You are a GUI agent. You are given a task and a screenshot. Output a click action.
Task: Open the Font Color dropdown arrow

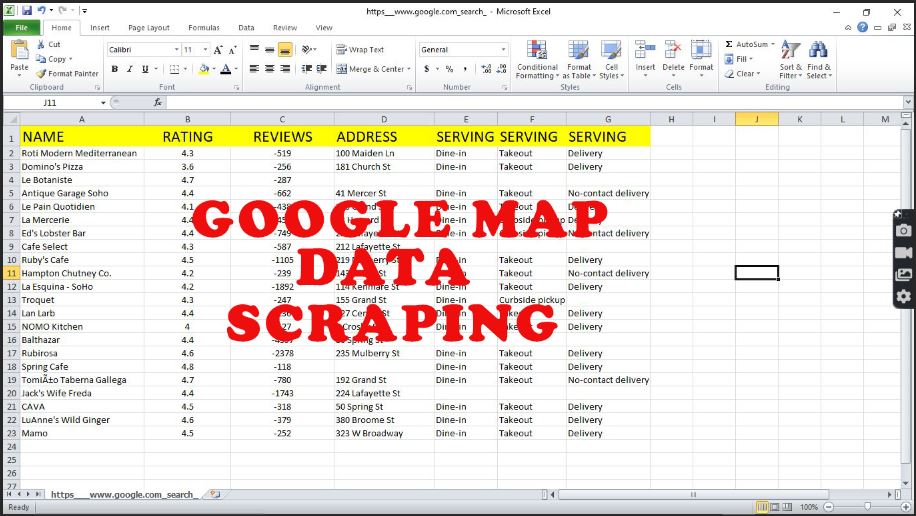(235, 69)
